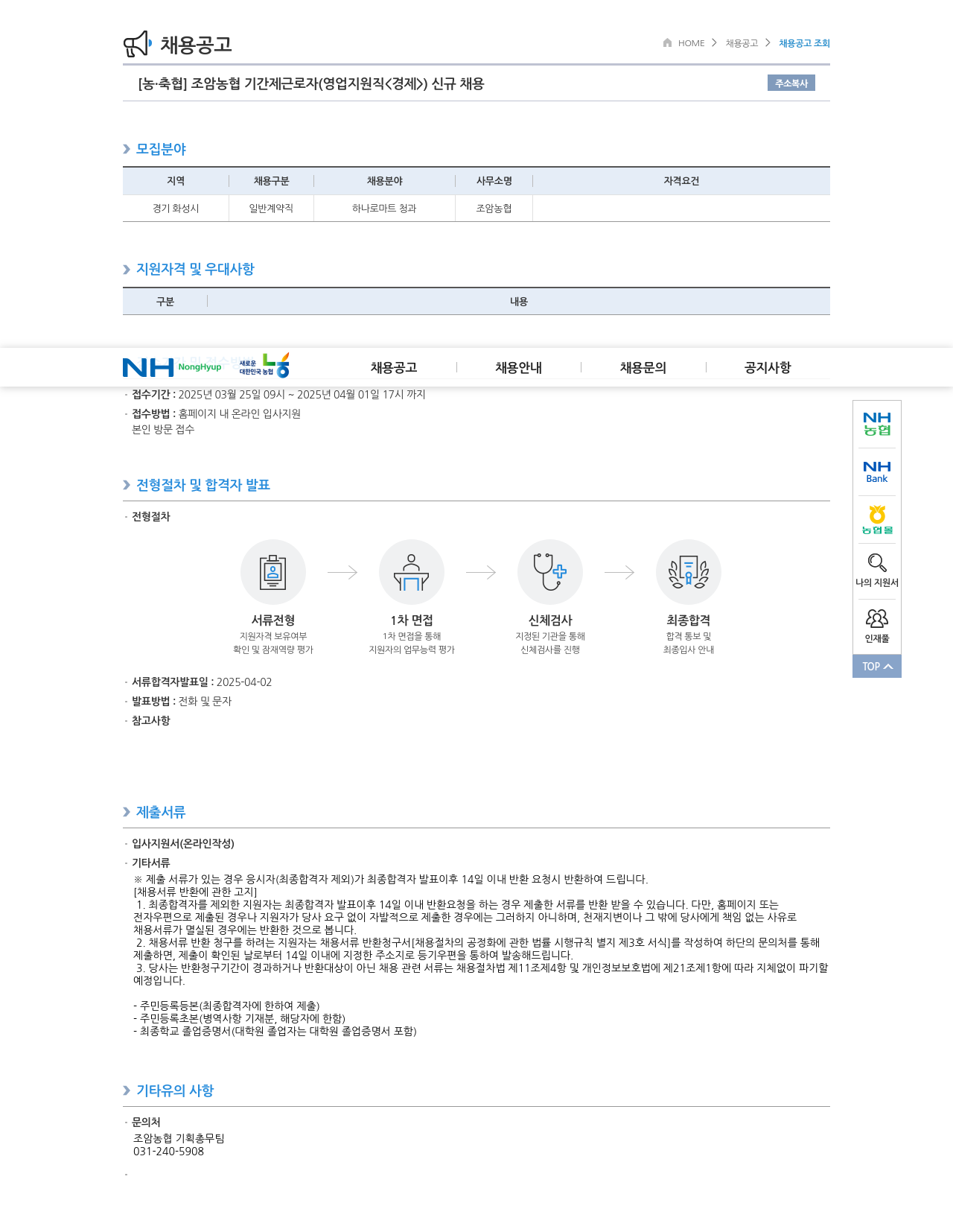The image size is (953, 1232).
Task: Click the 일반계약직 table cell
Action: click(x=271, y=209)
